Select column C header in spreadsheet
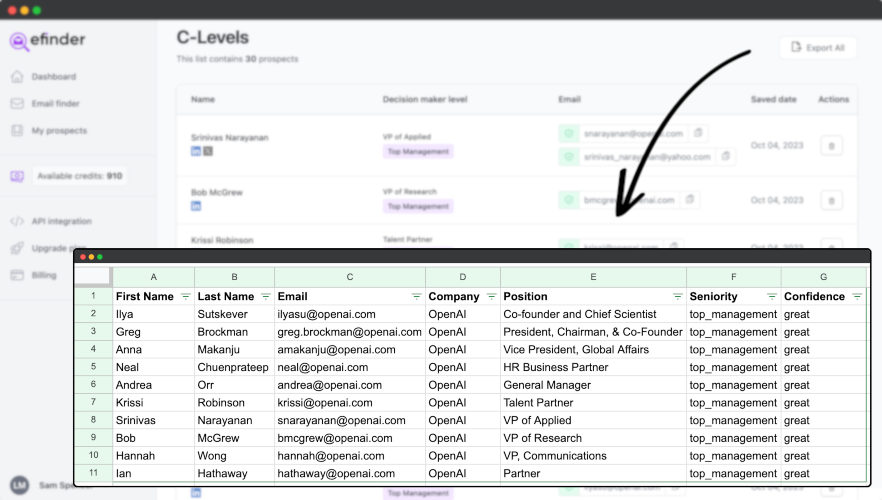882x500 pixels. [x=350, y=277]
